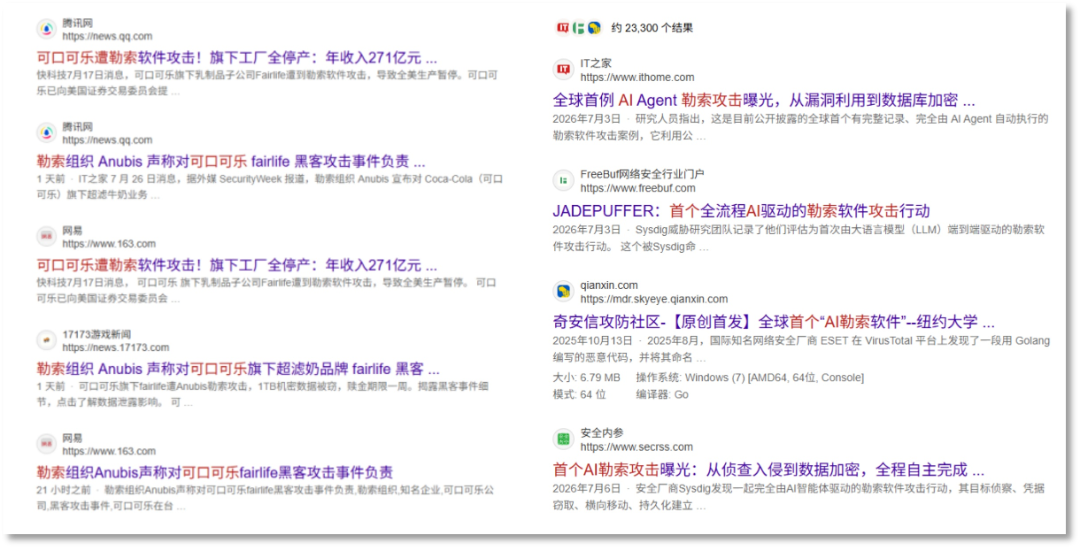
Task: Click the snippet starting 21 小时之前
Action: click(265, 498)
